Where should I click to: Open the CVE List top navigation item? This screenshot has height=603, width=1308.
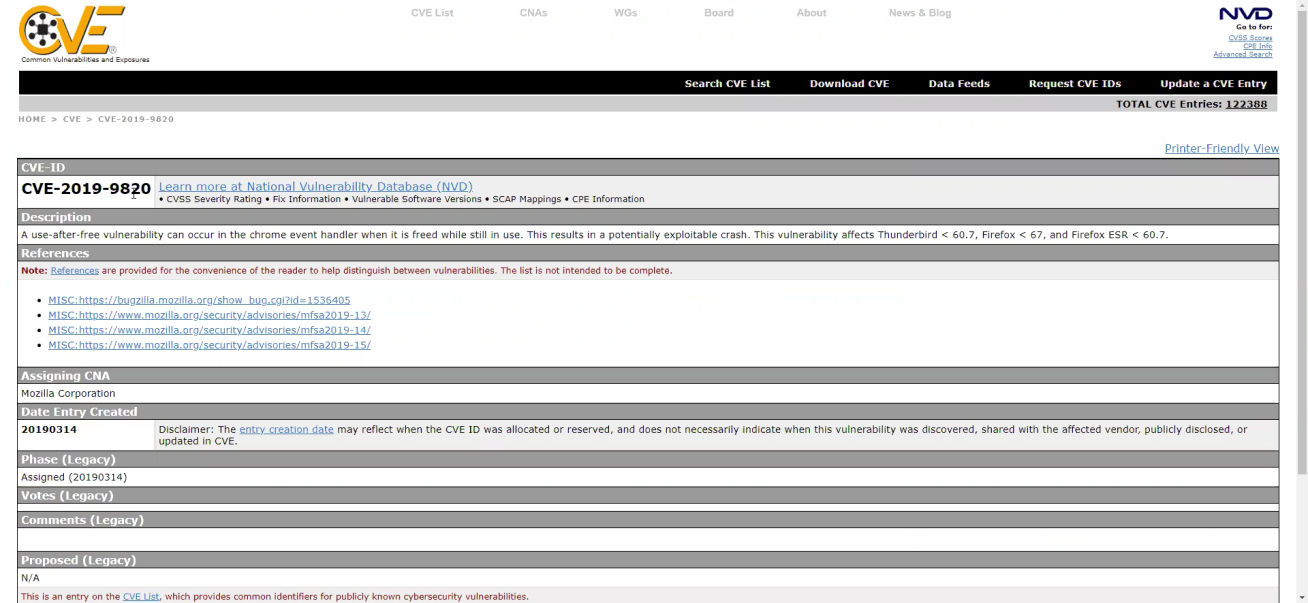pyautogui.click(x=431, y=13)
